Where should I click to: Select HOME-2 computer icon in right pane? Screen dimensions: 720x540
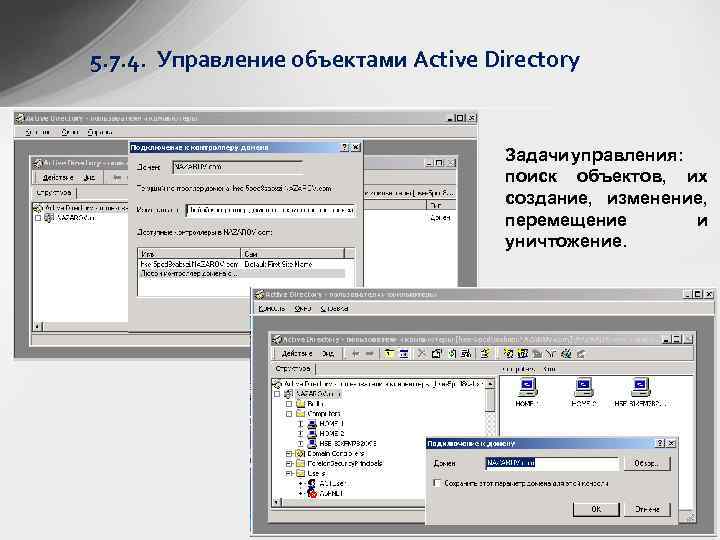click(x=584, y=387)
